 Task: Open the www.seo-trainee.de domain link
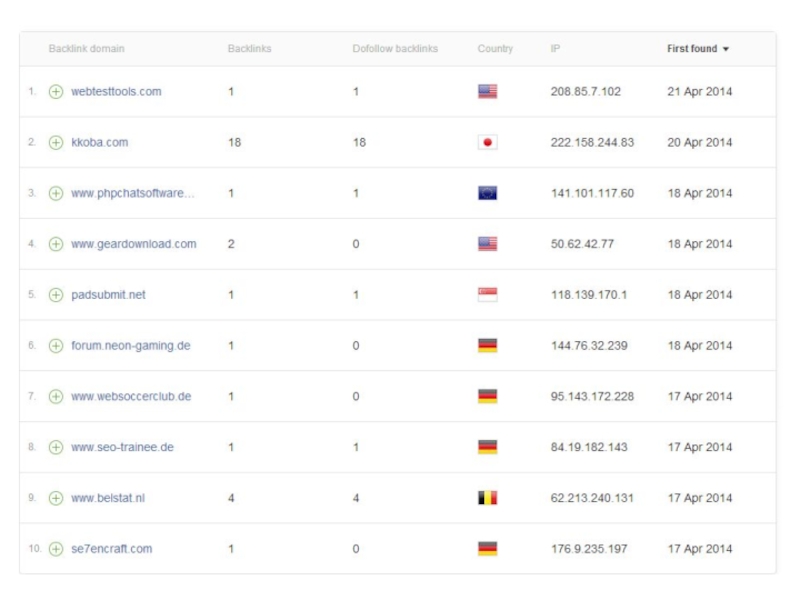tap(122, 448)
